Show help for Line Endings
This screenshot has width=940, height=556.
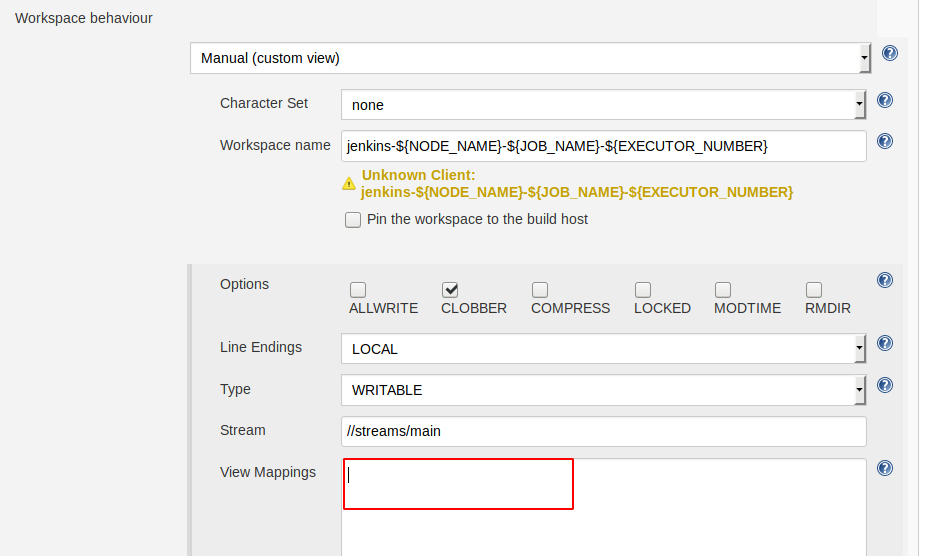click(884, 343)
